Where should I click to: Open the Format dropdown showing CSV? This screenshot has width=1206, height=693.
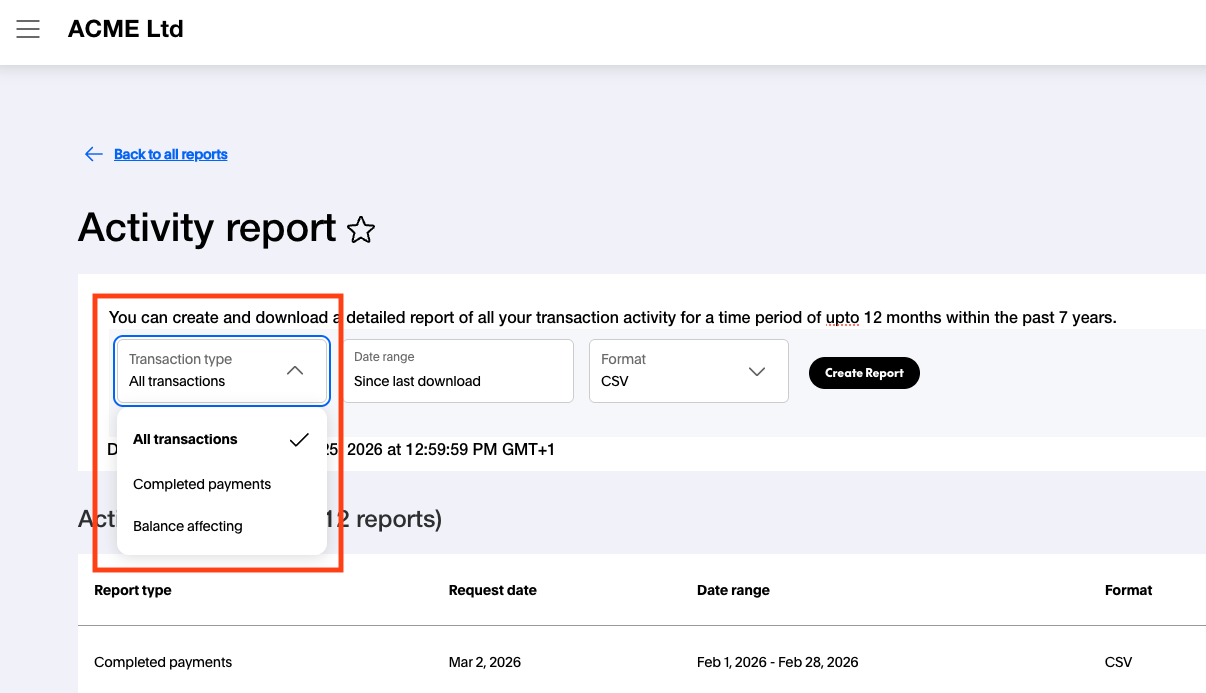[688, 371]
